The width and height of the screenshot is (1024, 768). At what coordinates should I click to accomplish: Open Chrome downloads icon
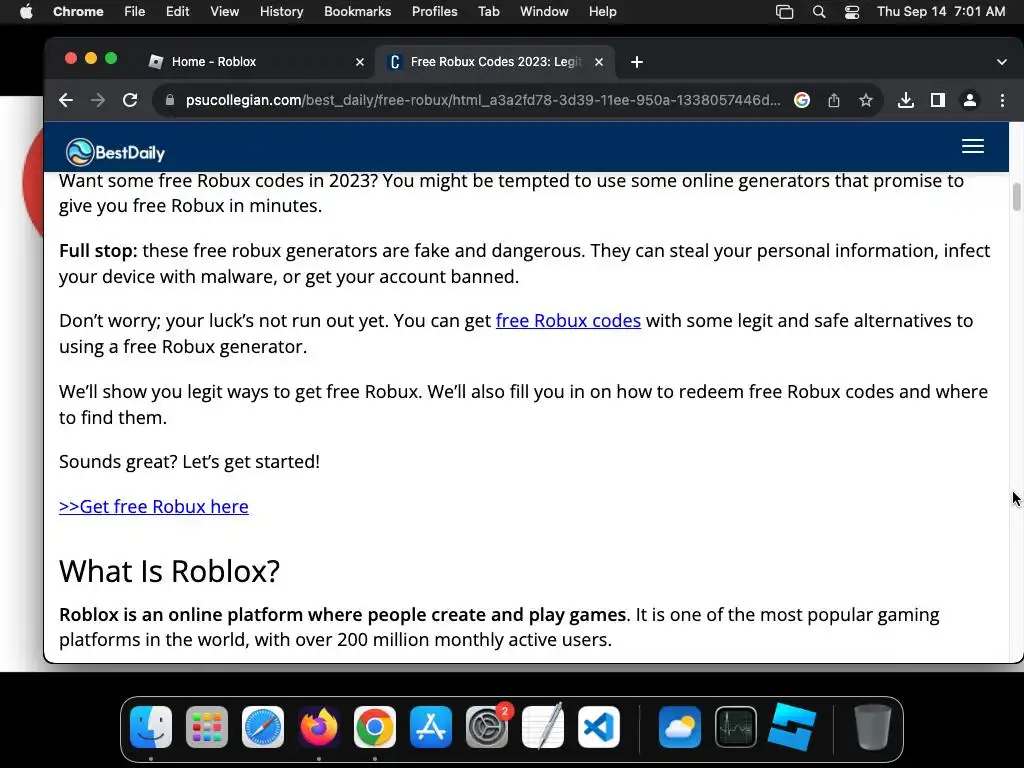click(906, 101)
